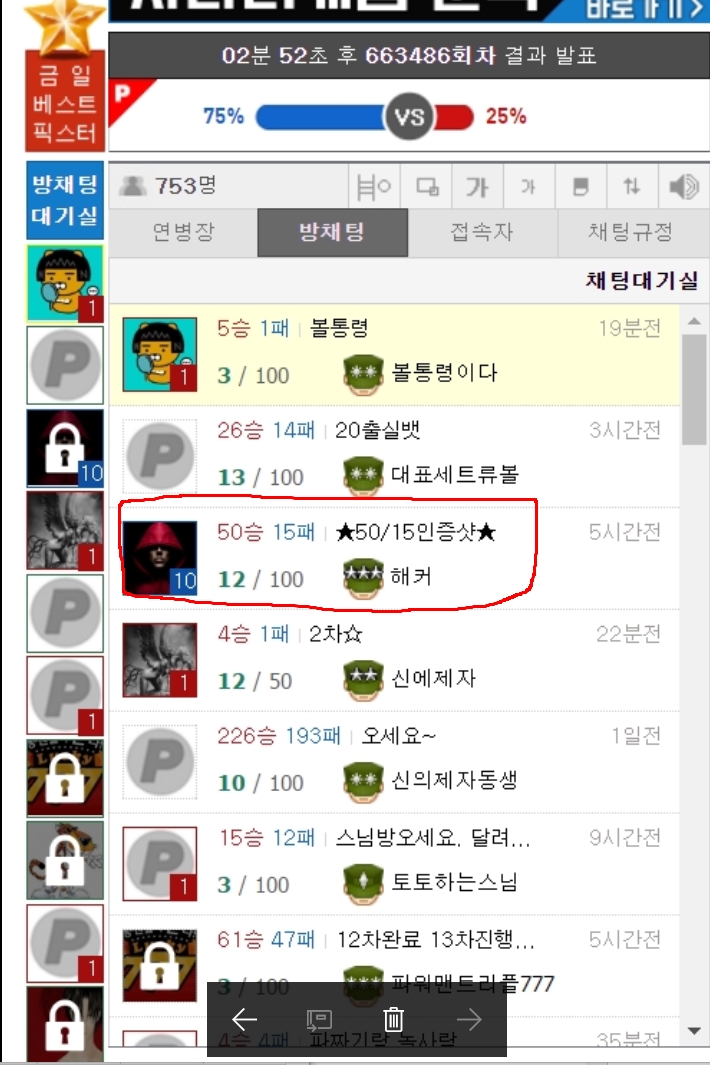
Task: Open the 20출실뱃 room by 대표세트류볼
Action: click(x=394, y=456)
